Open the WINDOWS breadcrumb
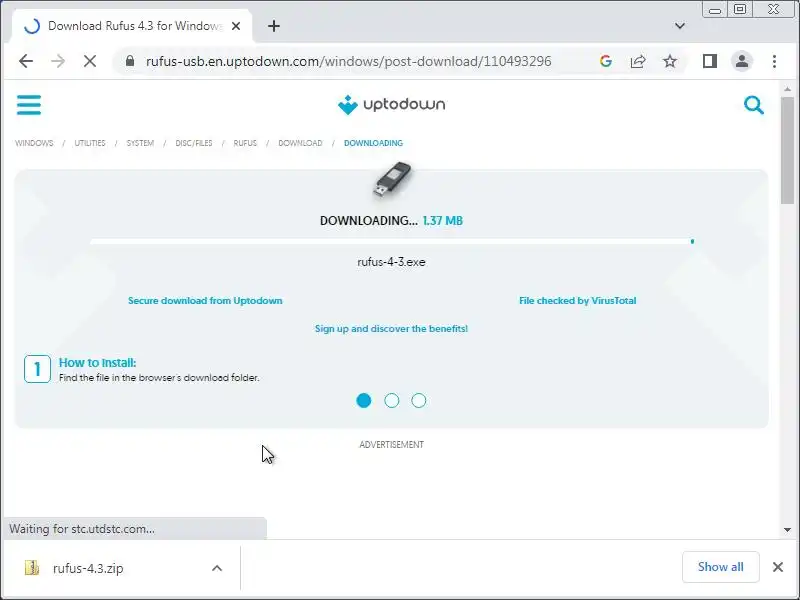Screen dimensions: 800x600 click(x=34, y=143)
